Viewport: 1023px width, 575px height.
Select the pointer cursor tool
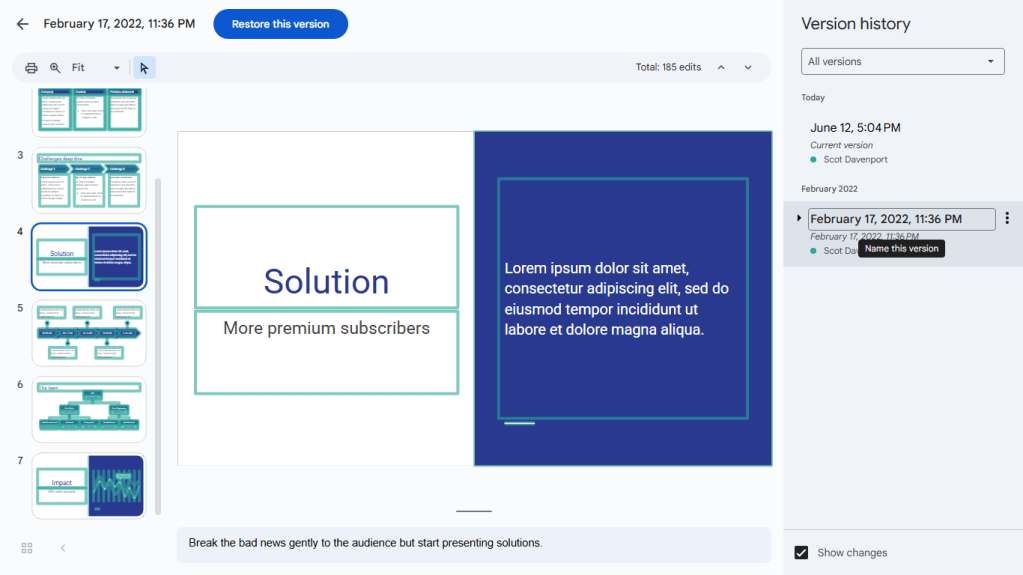point(144,68)
